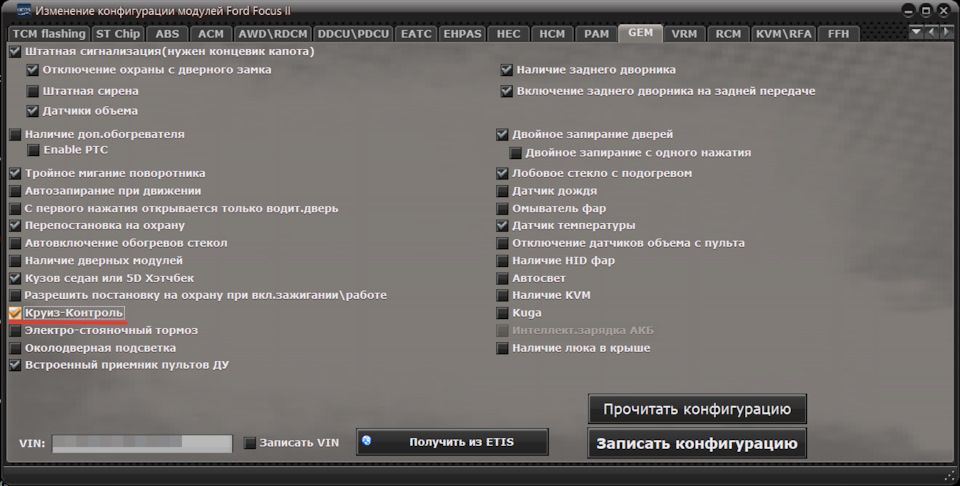This screenshot has width=960, height=486.
Task: Switch to the EATC tab
Action: [416, 34]
